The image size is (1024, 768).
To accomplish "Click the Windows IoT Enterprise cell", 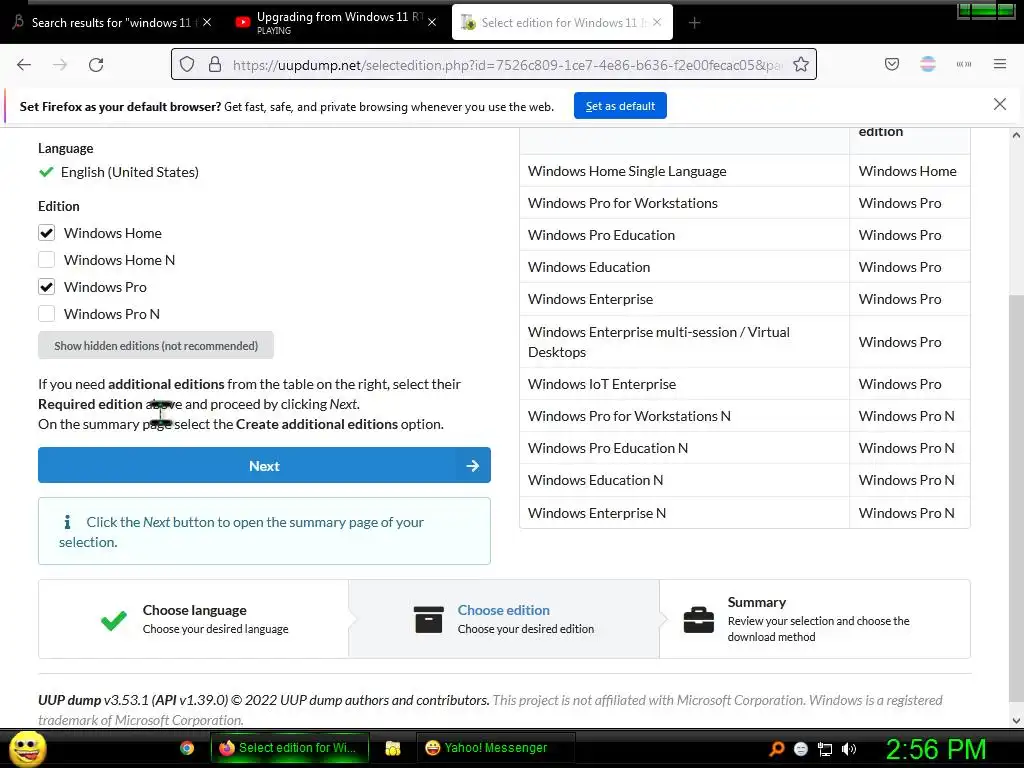I will tap(684, 384).
